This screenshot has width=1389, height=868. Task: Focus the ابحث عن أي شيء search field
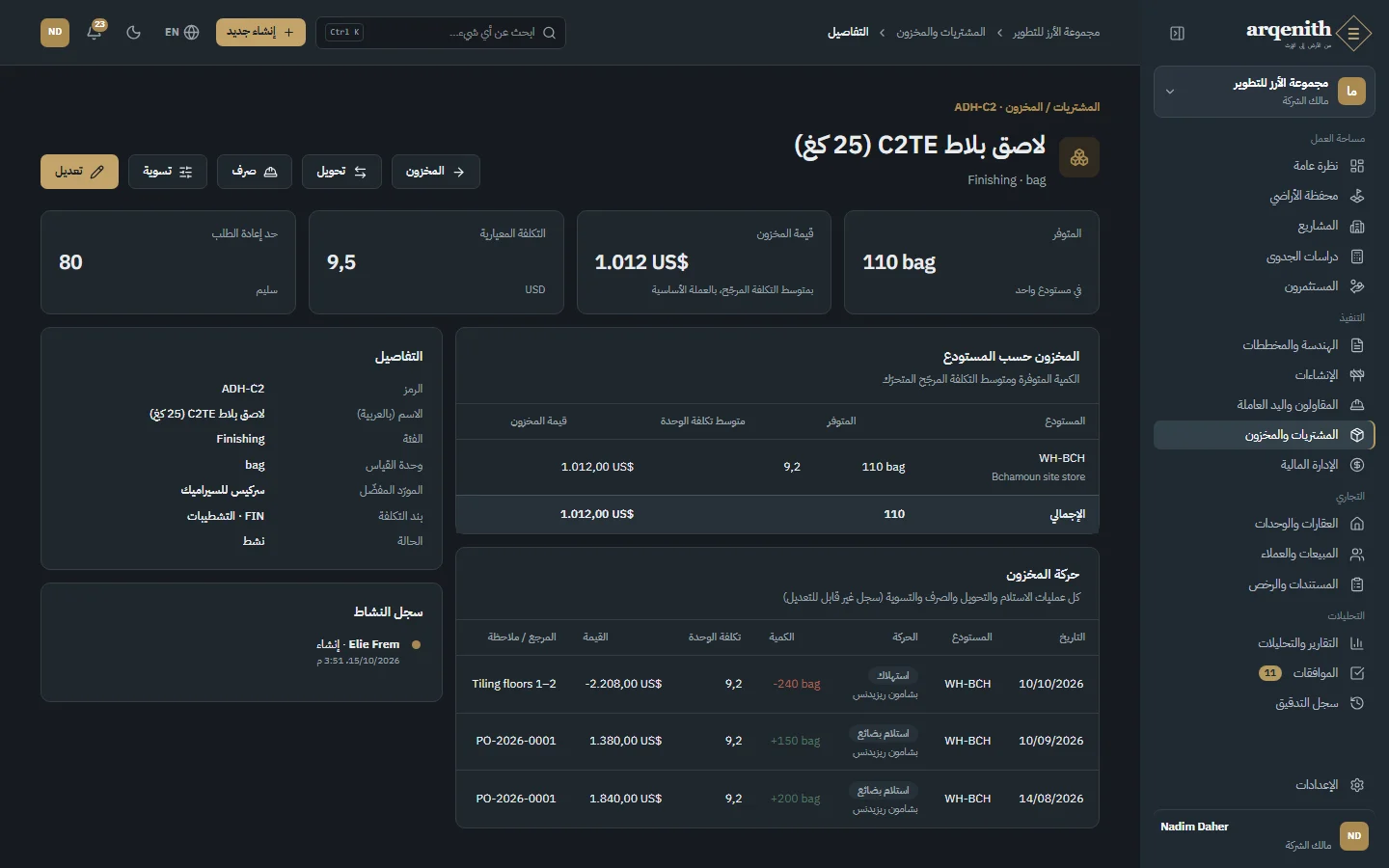pos(441,33)
